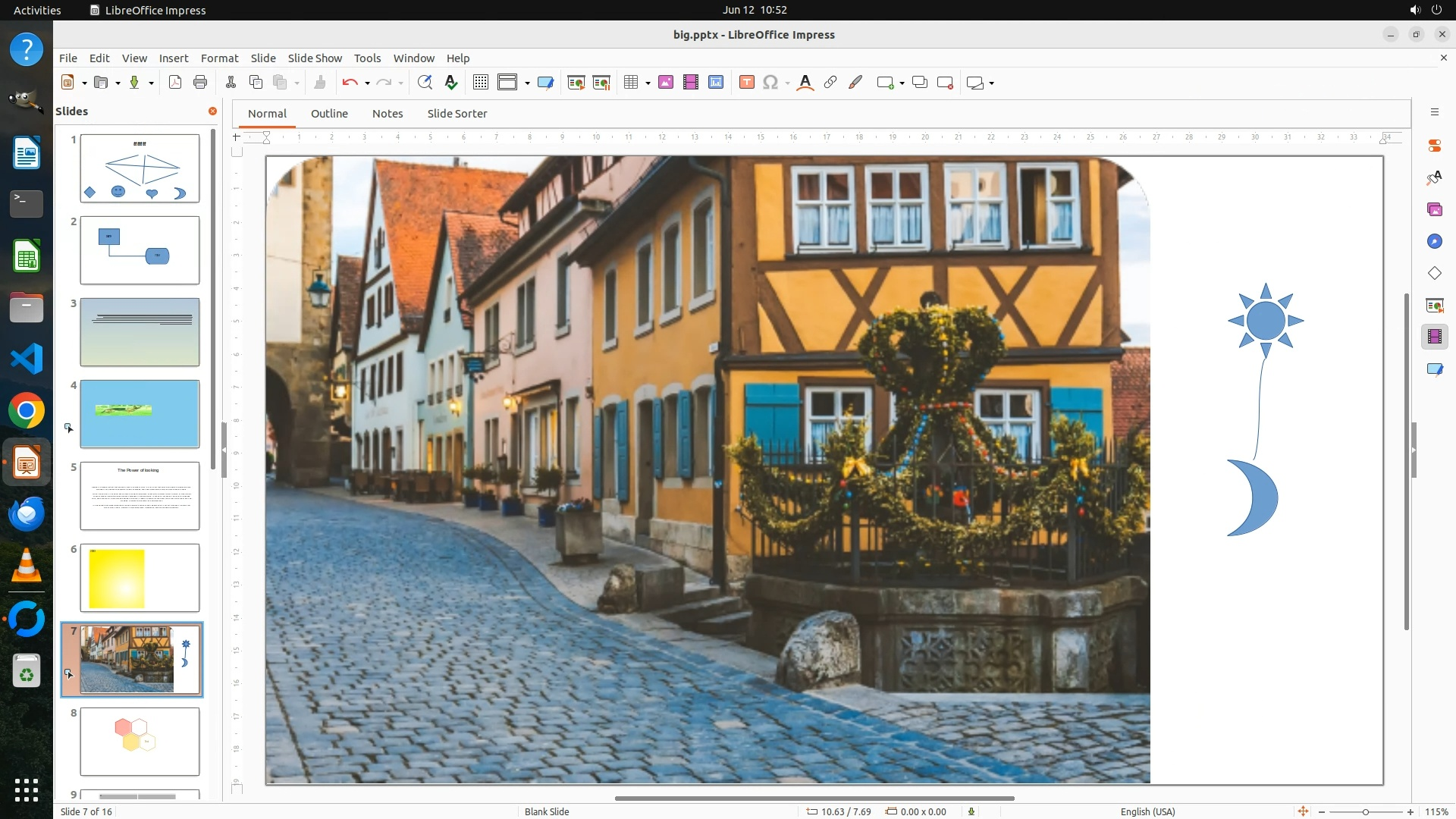Image resolution: width=1456 pixels, height=819 pixels.
Task: Expand Display Views dropdown arrow
Action: coord(527,83)
